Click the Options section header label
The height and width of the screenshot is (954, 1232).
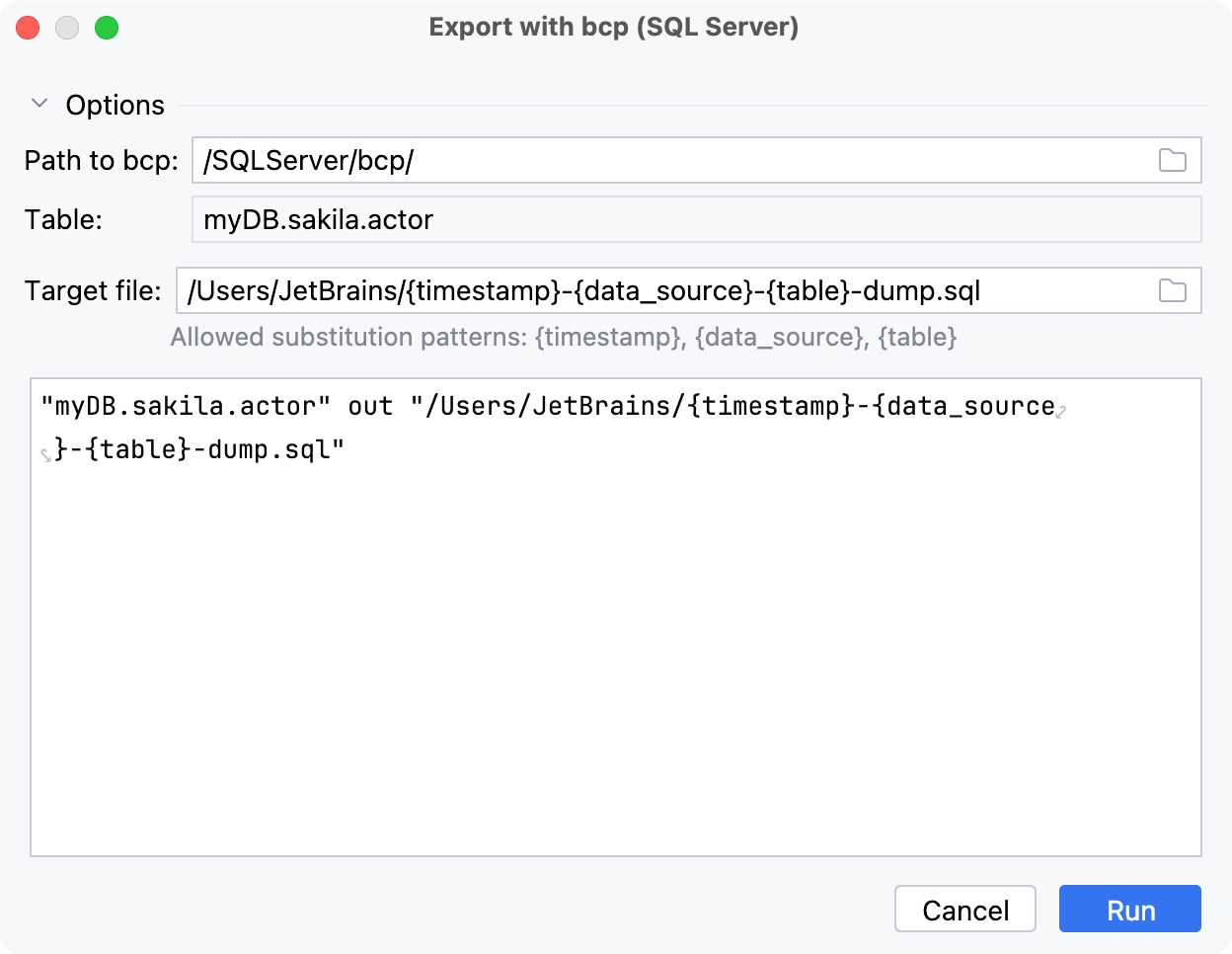(115, 105)
